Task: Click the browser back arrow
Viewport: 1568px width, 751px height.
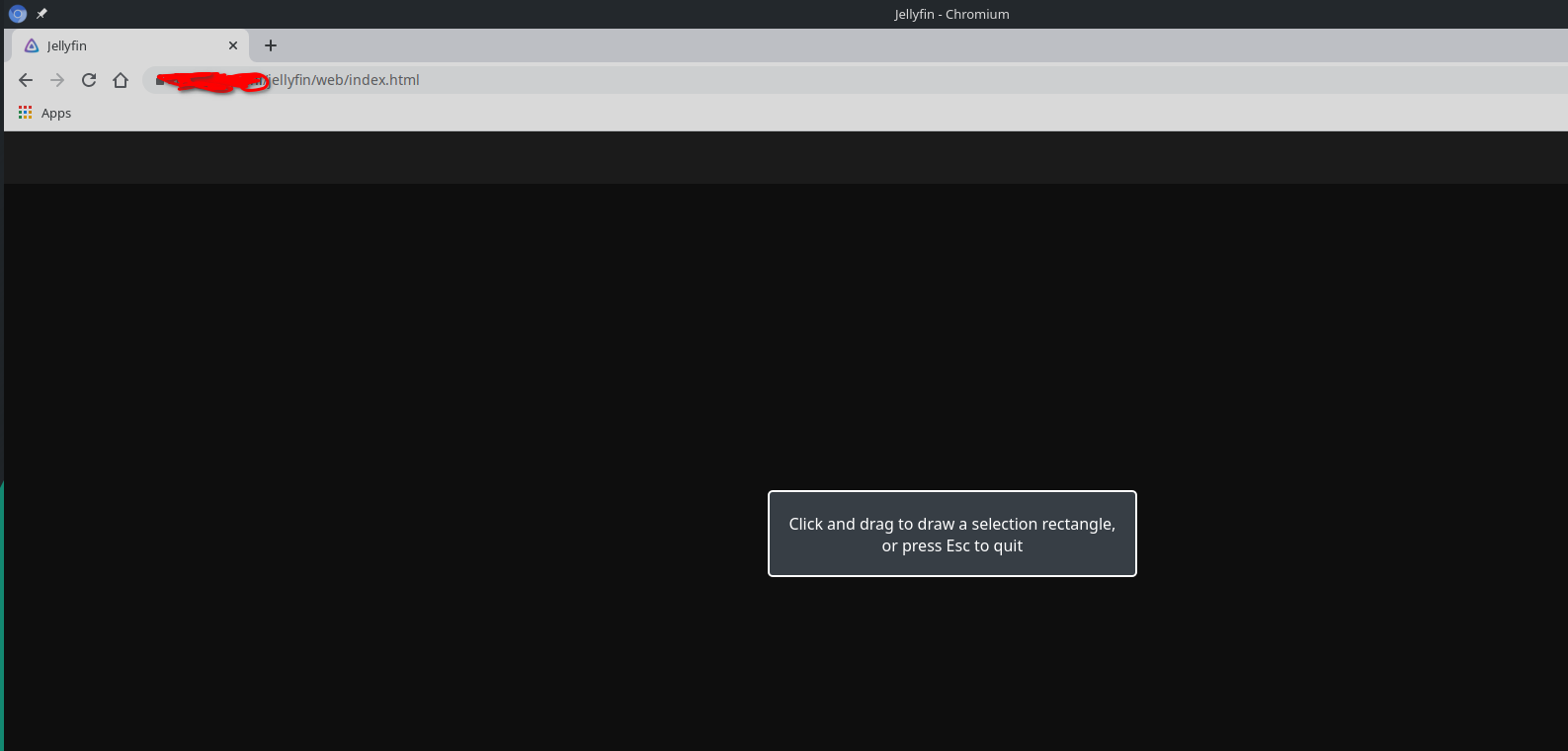Action: [26, 80]
